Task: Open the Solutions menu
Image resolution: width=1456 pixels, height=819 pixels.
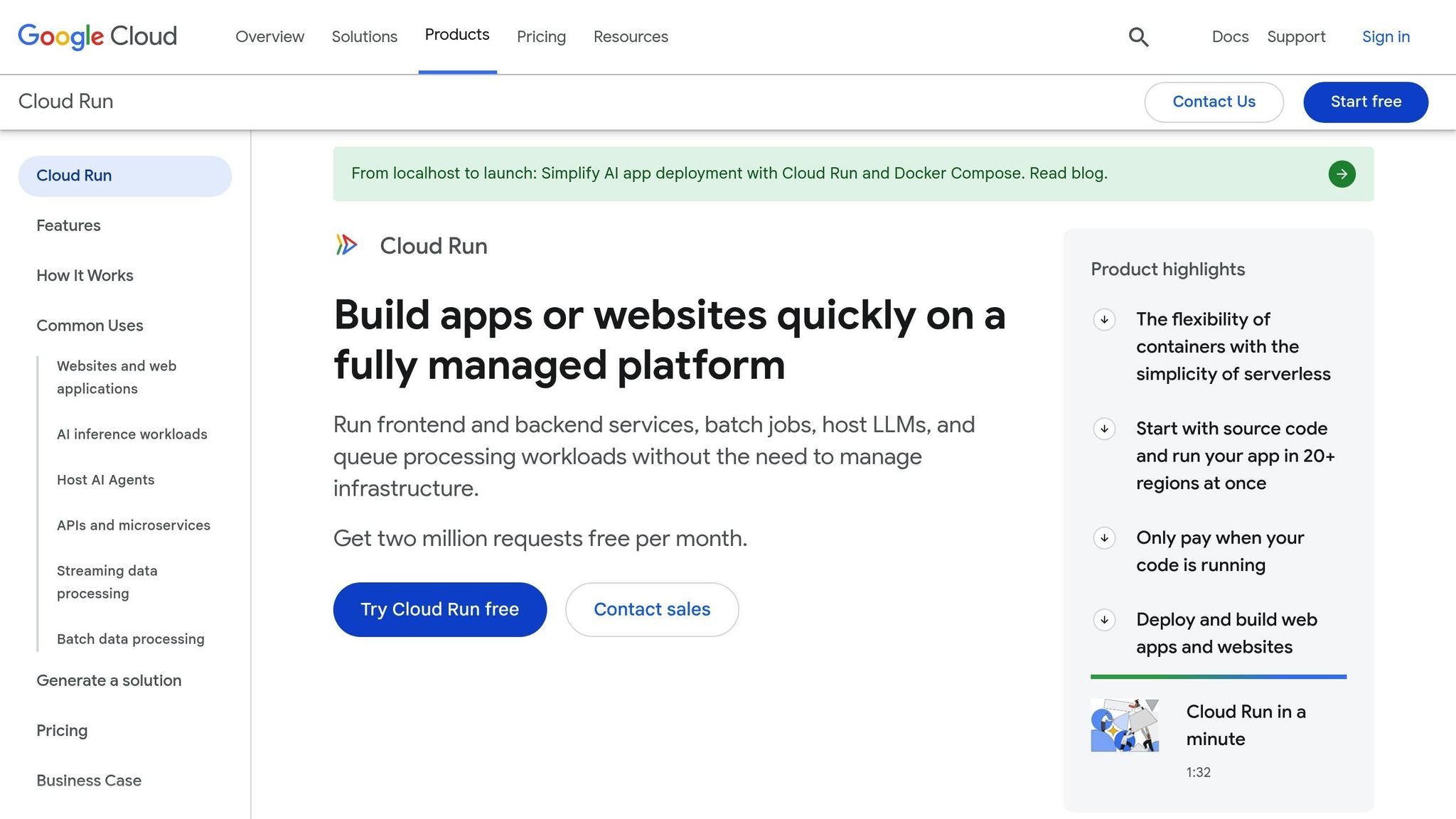Action: click(364, 37)
